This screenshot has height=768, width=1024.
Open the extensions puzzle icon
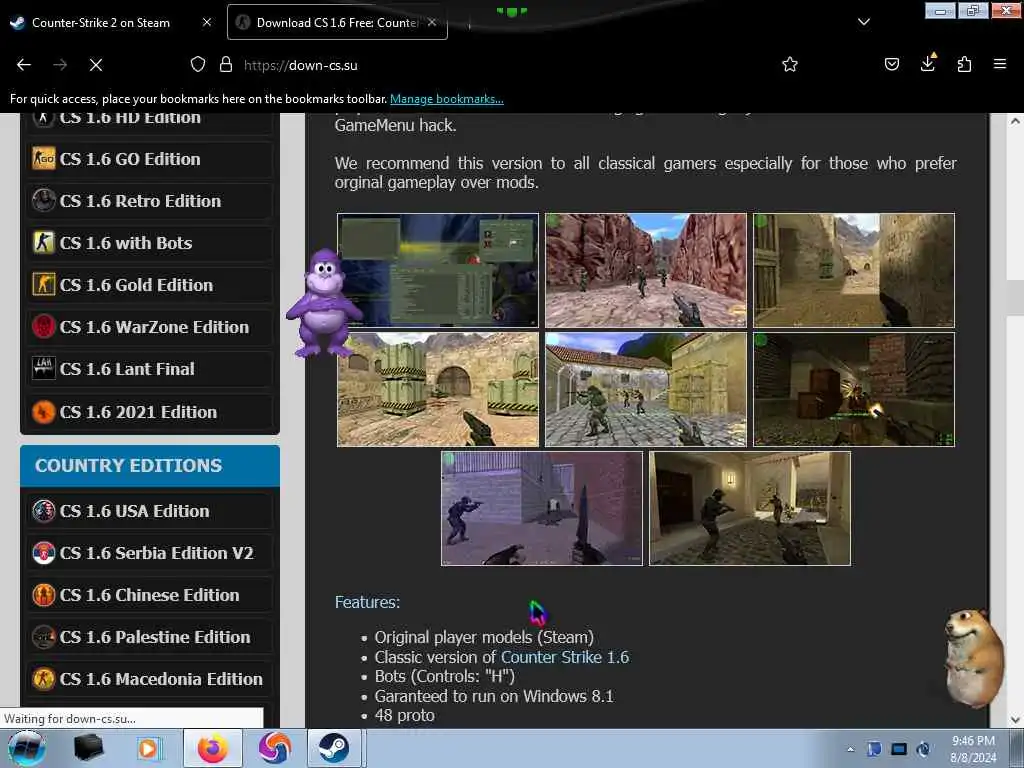[x=965, y=64]
